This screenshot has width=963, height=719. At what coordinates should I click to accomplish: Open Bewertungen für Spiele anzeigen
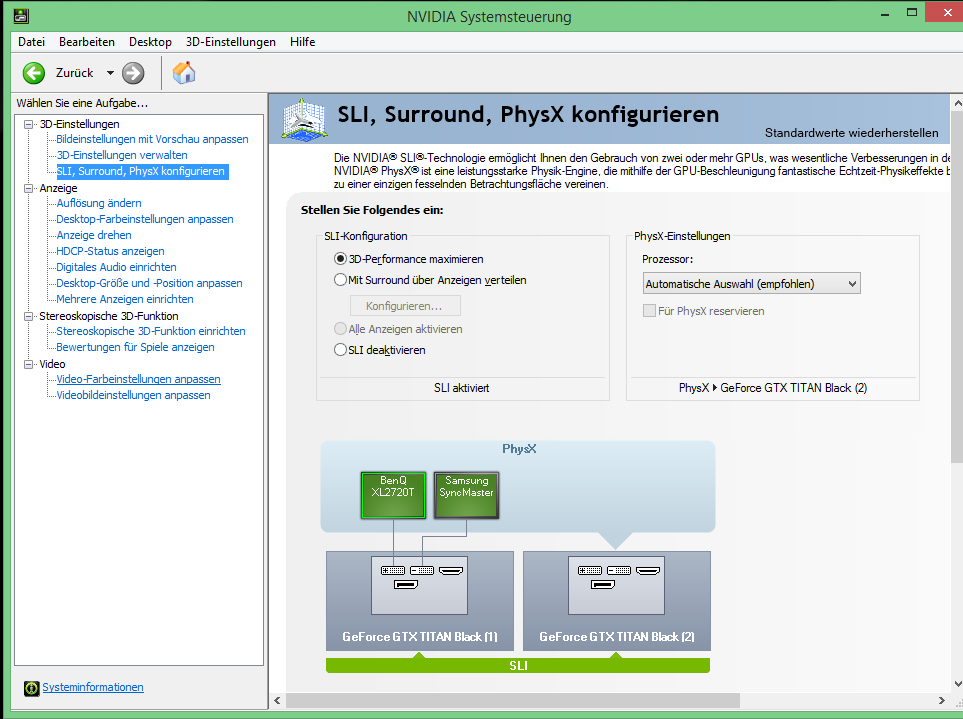click(135, 347)
